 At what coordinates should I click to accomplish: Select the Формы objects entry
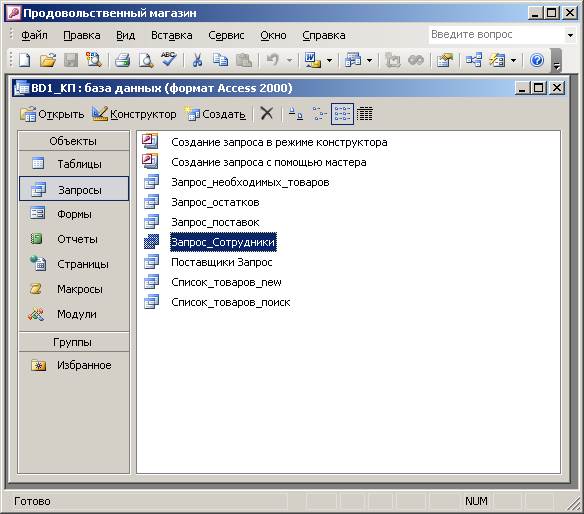pos(74,214)
